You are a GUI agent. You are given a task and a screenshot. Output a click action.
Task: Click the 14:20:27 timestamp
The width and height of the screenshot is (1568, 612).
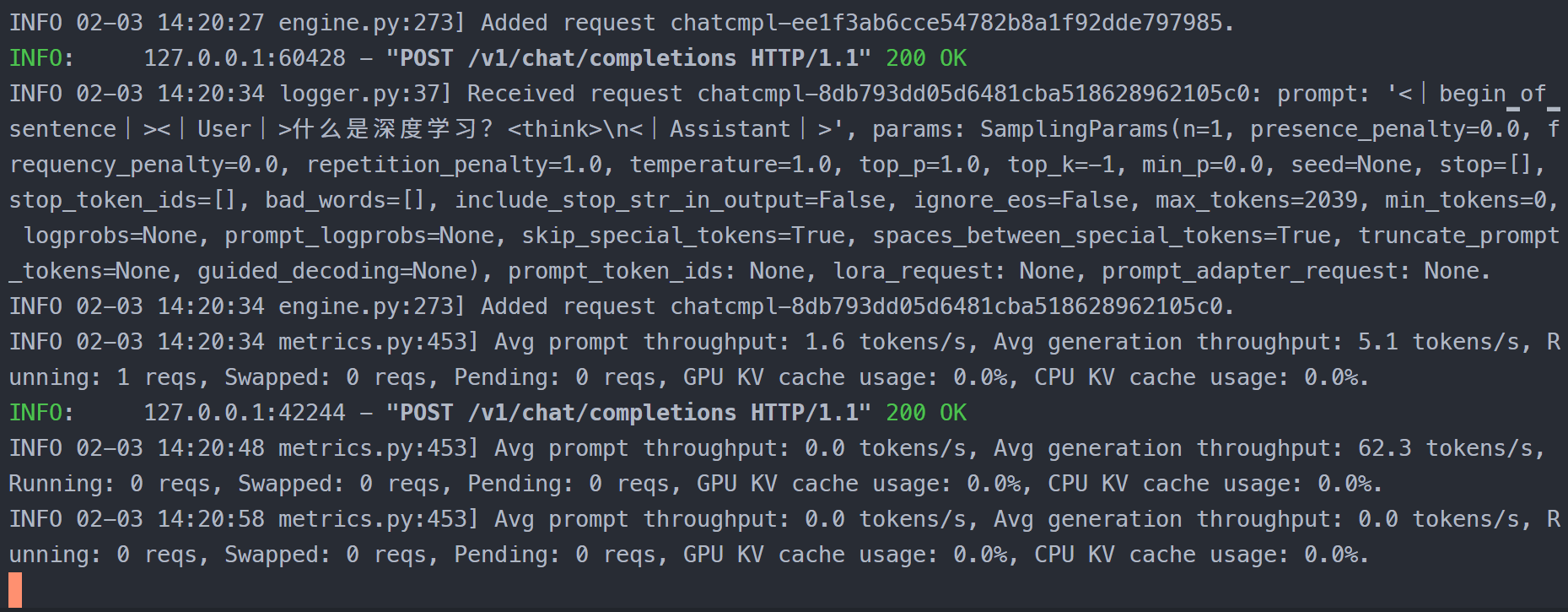[211, 23]
